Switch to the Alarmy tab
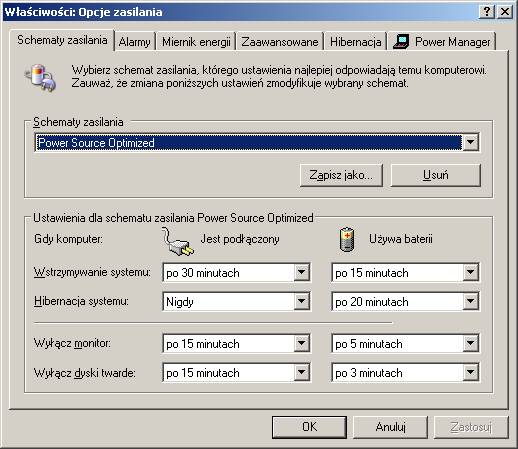Image resolution: width=518 pixels, height=449 pixels. pos(135,42)
